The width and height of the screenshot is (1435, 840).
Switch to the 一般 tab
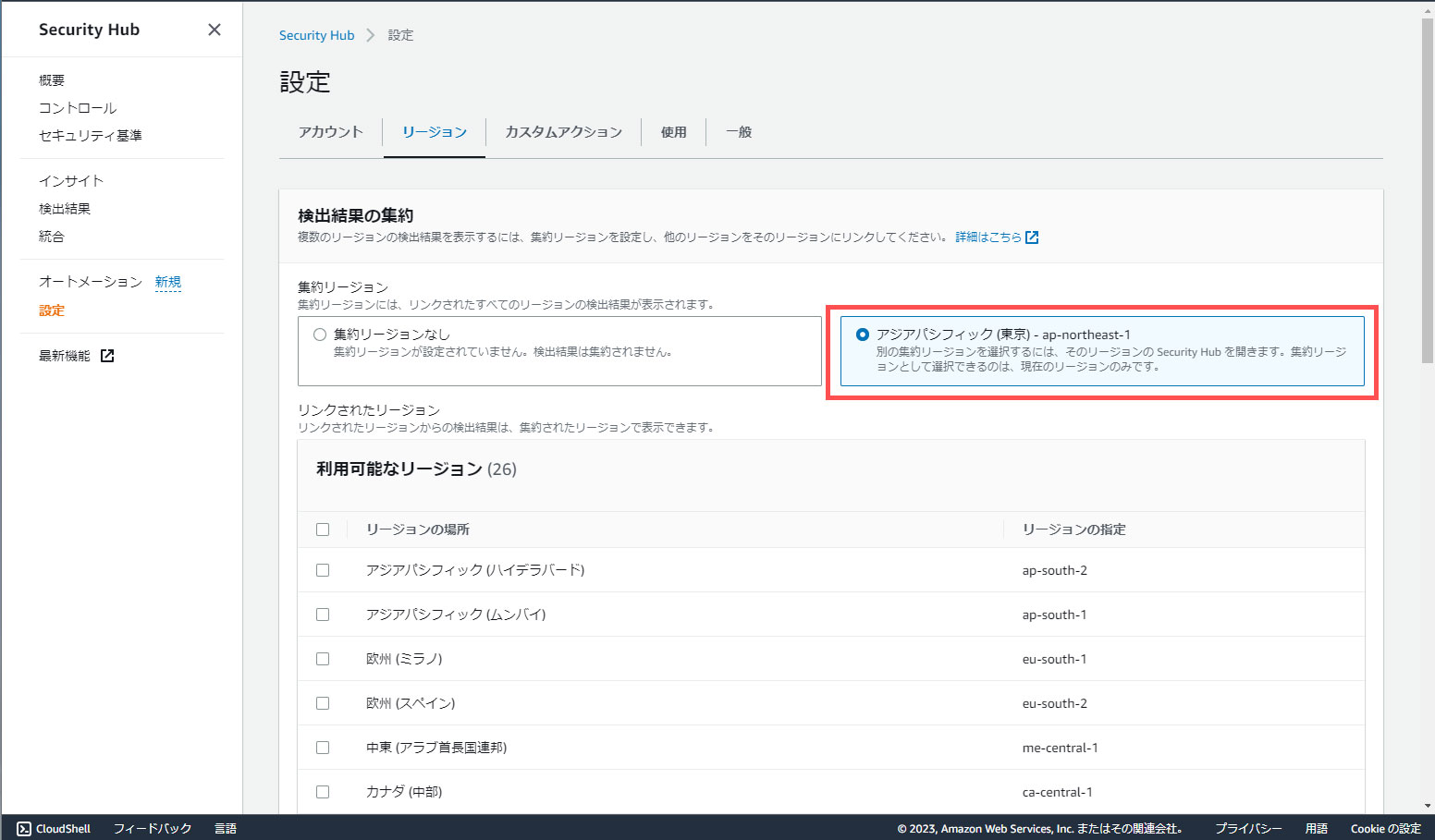(739, 132)
